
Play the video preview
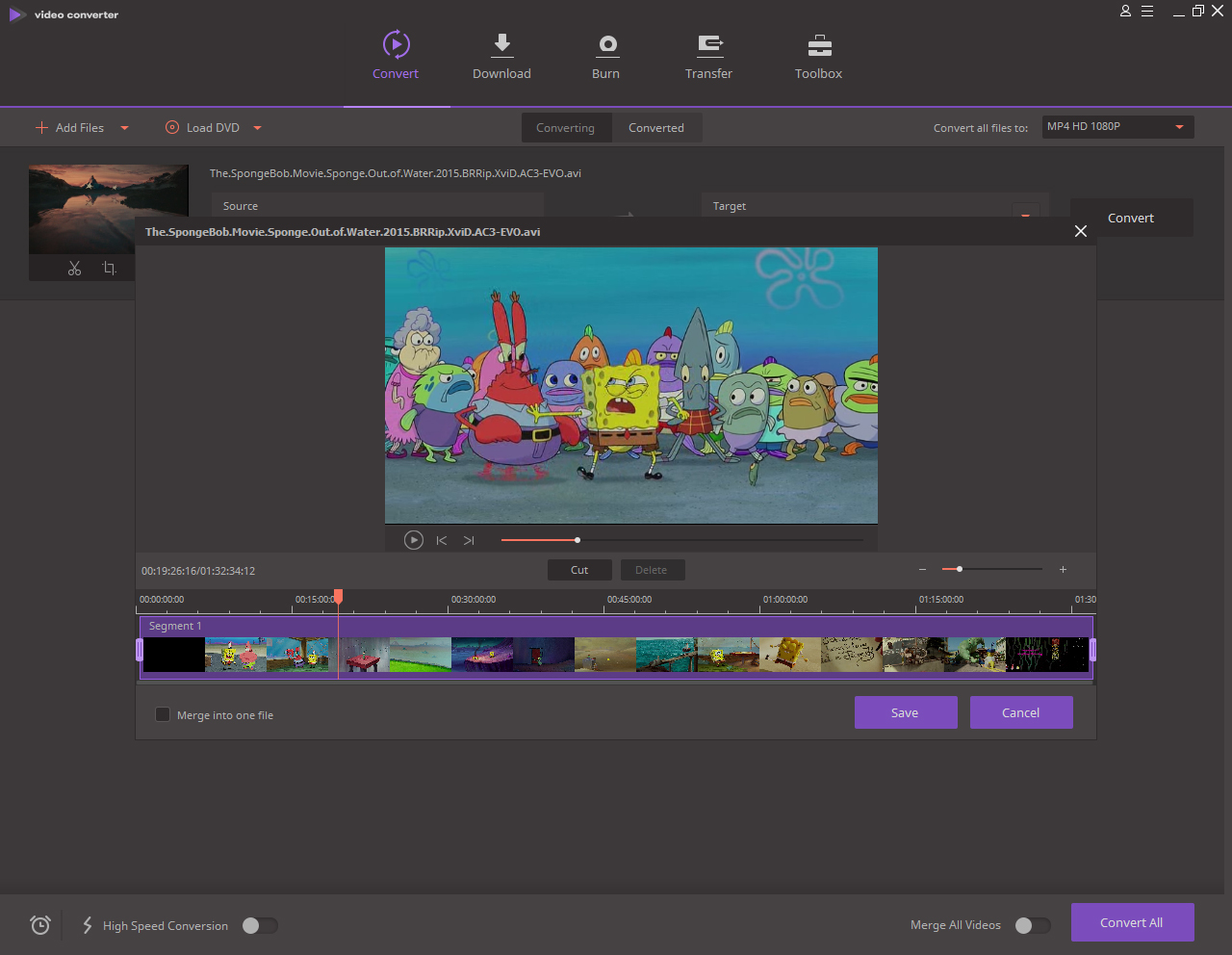click(414, 540)
